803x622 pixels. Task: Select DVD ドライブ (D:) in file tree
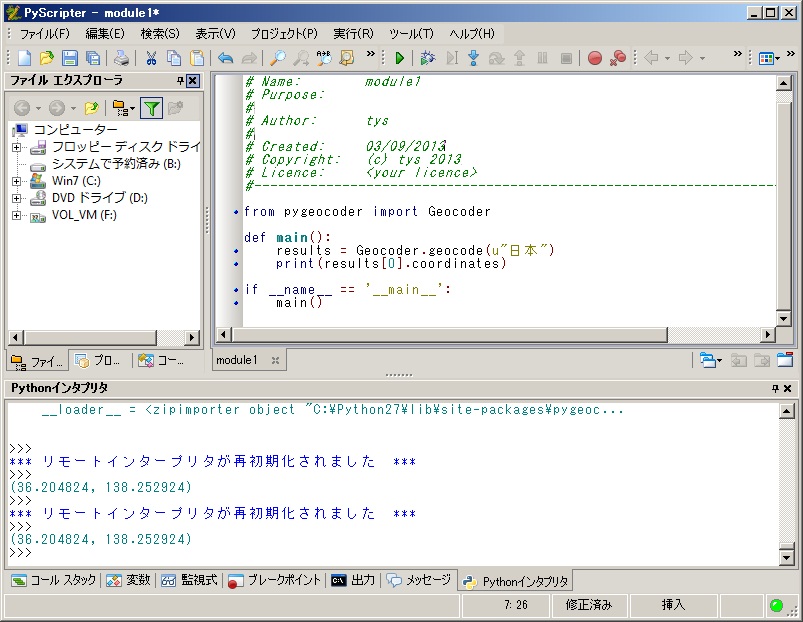tap(99, 198)
